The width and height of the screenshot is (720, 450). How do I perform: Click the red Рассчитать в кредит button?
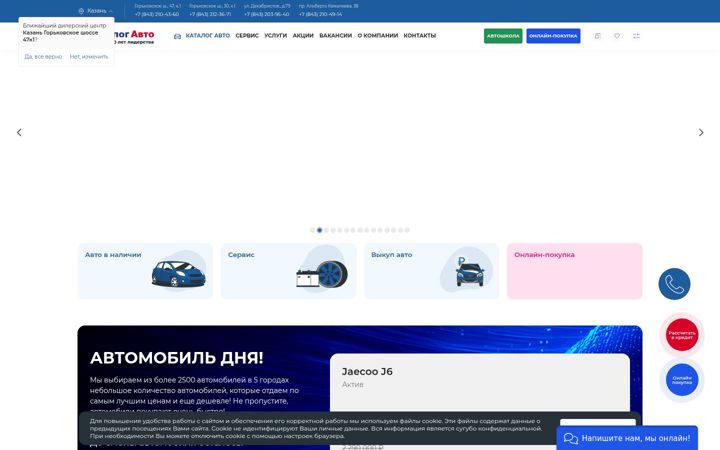(x=682, y=335)
